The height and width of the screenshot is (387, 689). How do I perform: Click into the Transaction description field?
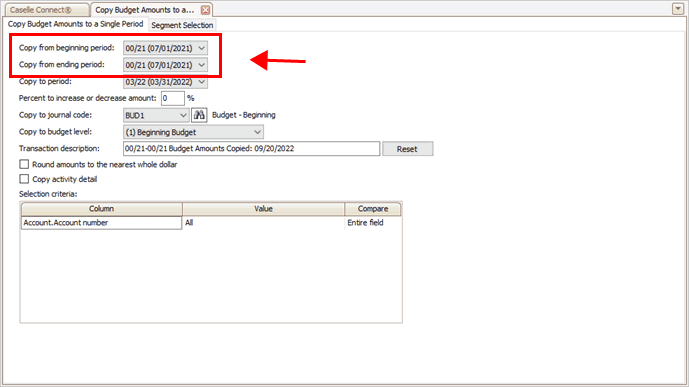(x=251, y=148)
